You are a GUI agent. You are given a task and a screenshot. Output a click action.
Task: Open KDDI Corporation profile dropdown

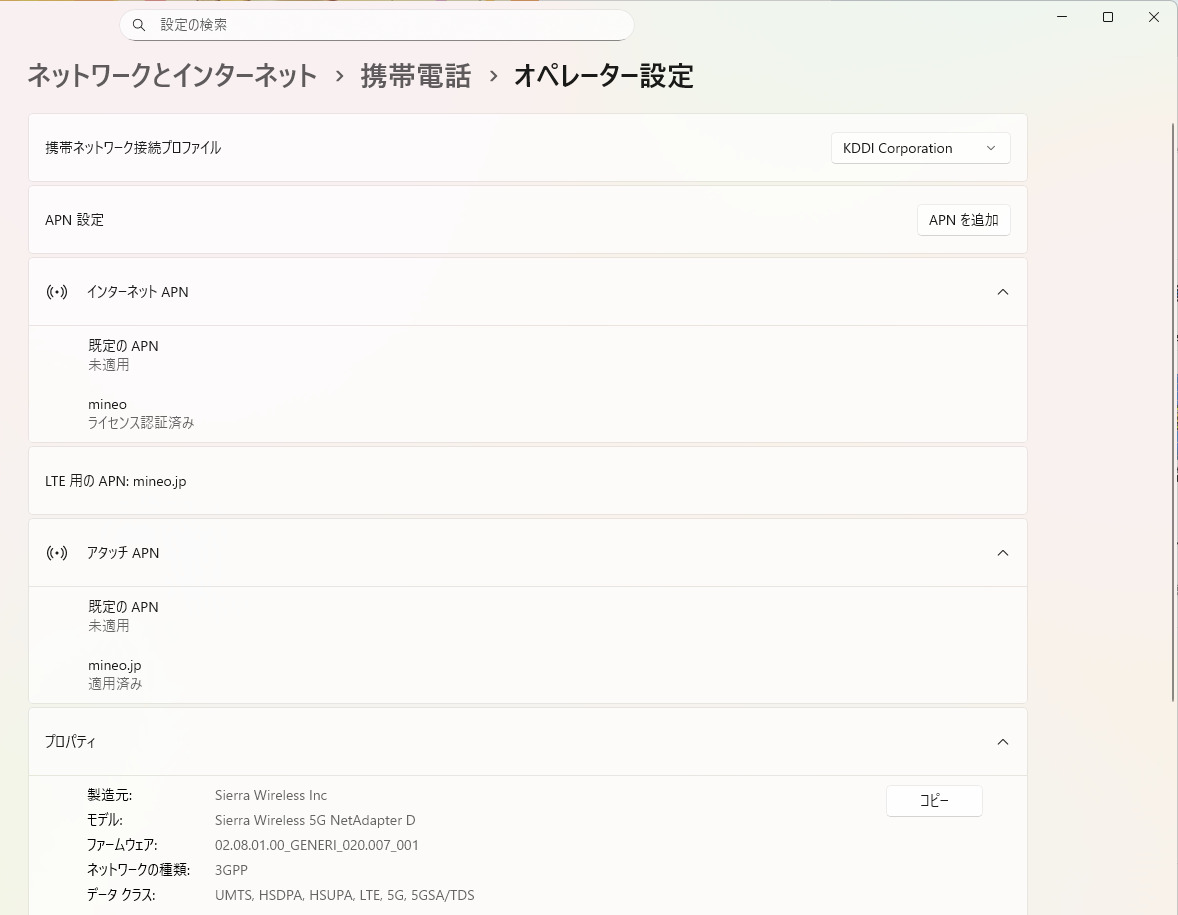[x=920, y=148]
